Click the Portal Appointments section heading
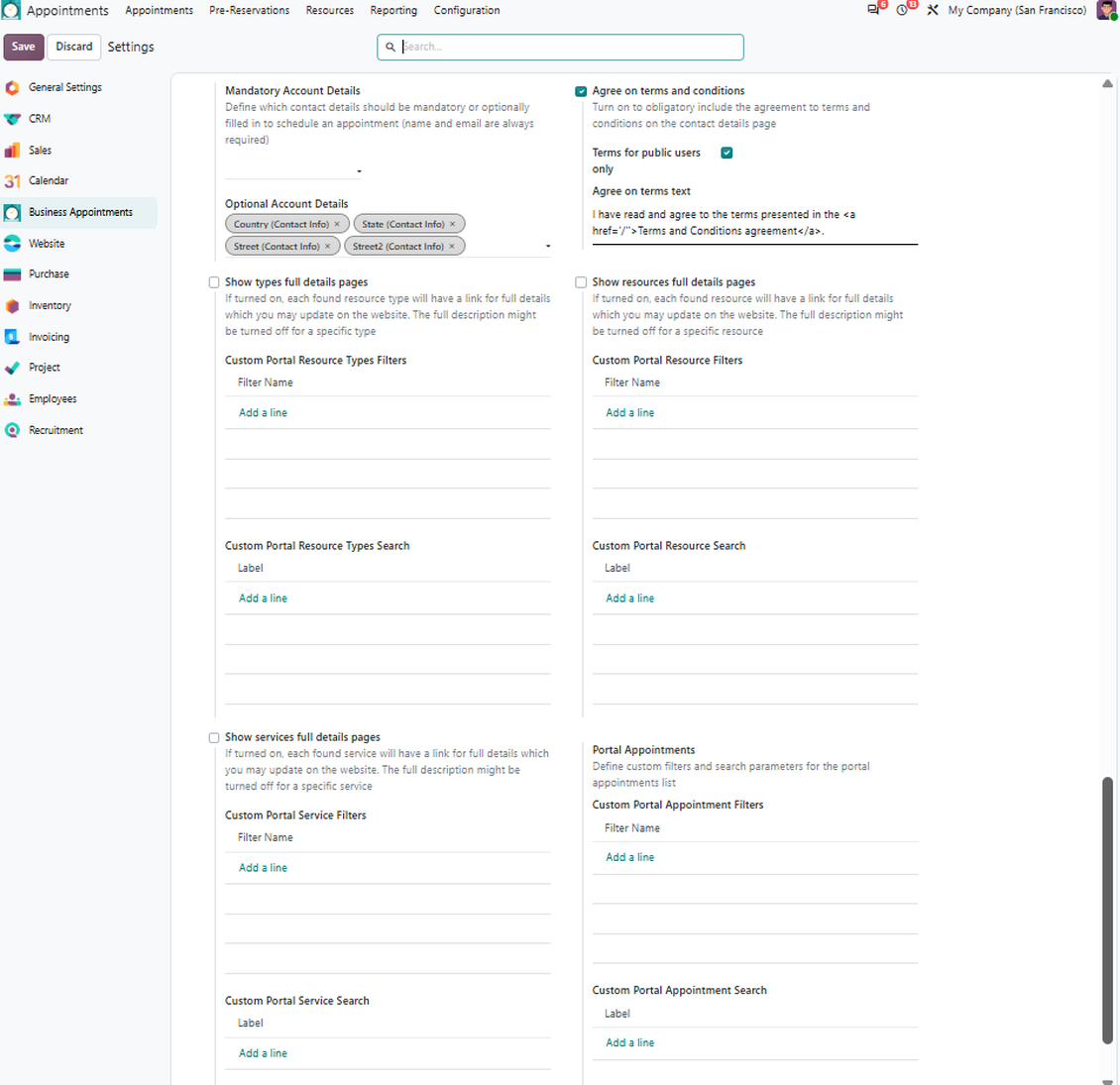 [x=643, y=750]
